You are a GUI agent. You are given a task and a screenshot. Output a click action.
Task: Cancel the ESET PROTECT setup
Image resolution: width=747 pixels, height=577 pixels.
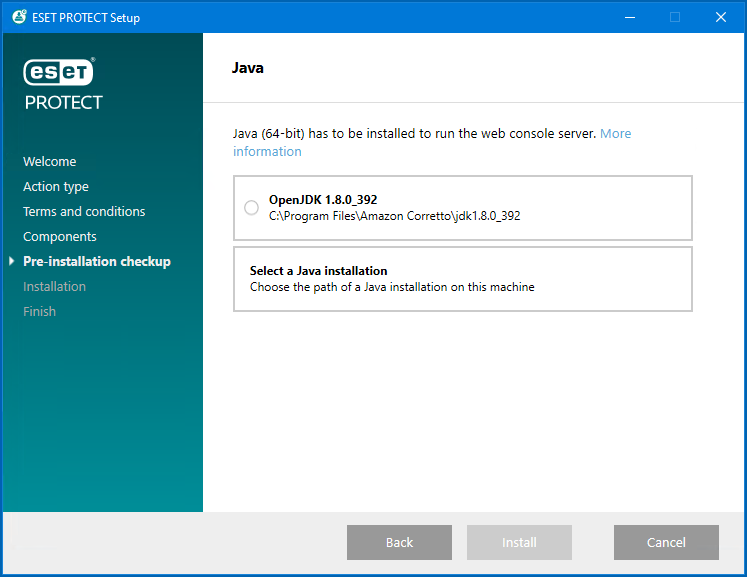tap(666, 542)
